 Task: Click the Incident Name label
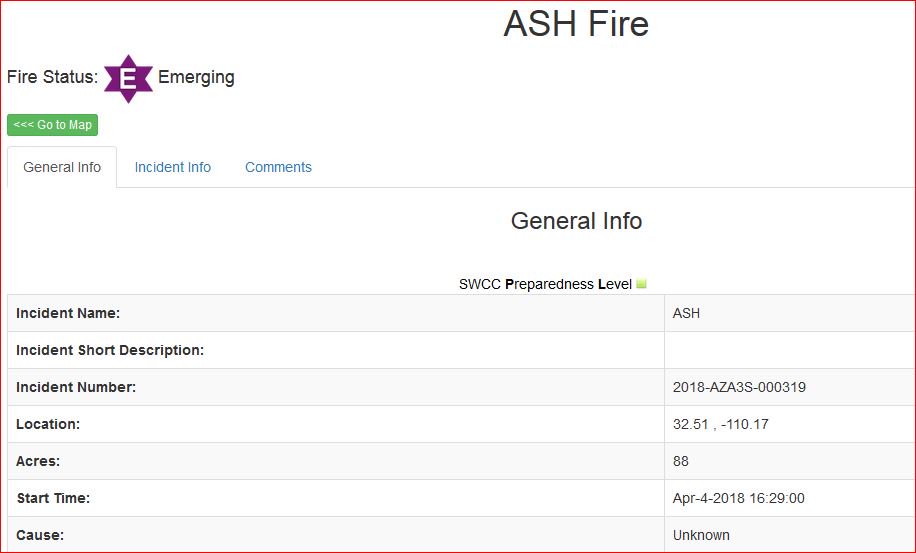coord(68,313)
